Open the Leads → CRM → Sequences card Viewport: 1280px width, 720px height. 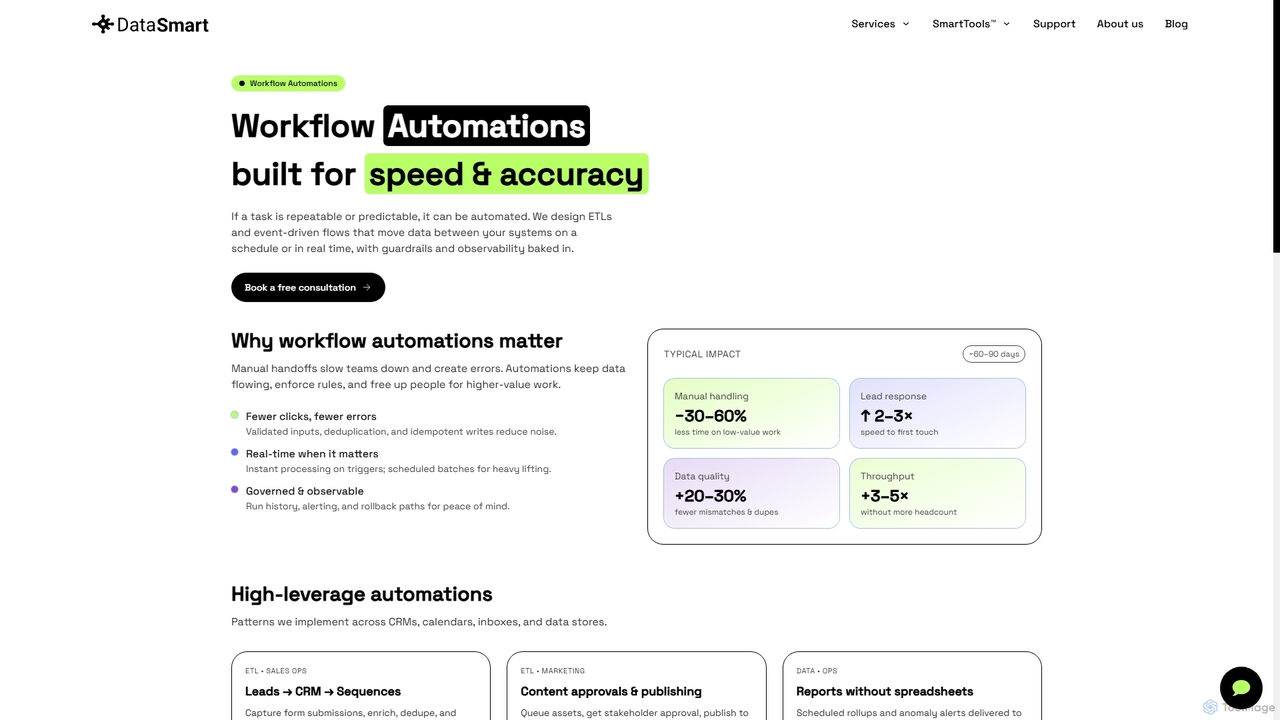(x=361, y=686)
